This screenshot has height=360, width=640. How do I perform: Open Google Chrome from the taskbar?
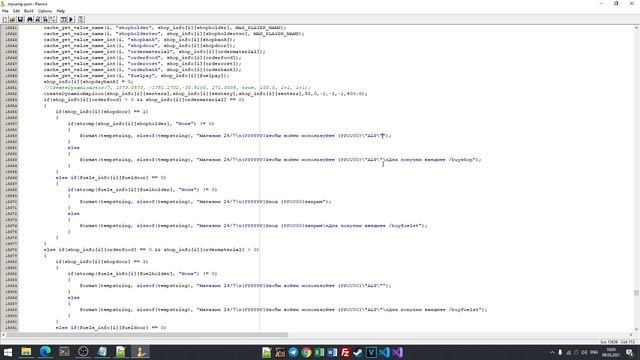pos(306,352)
